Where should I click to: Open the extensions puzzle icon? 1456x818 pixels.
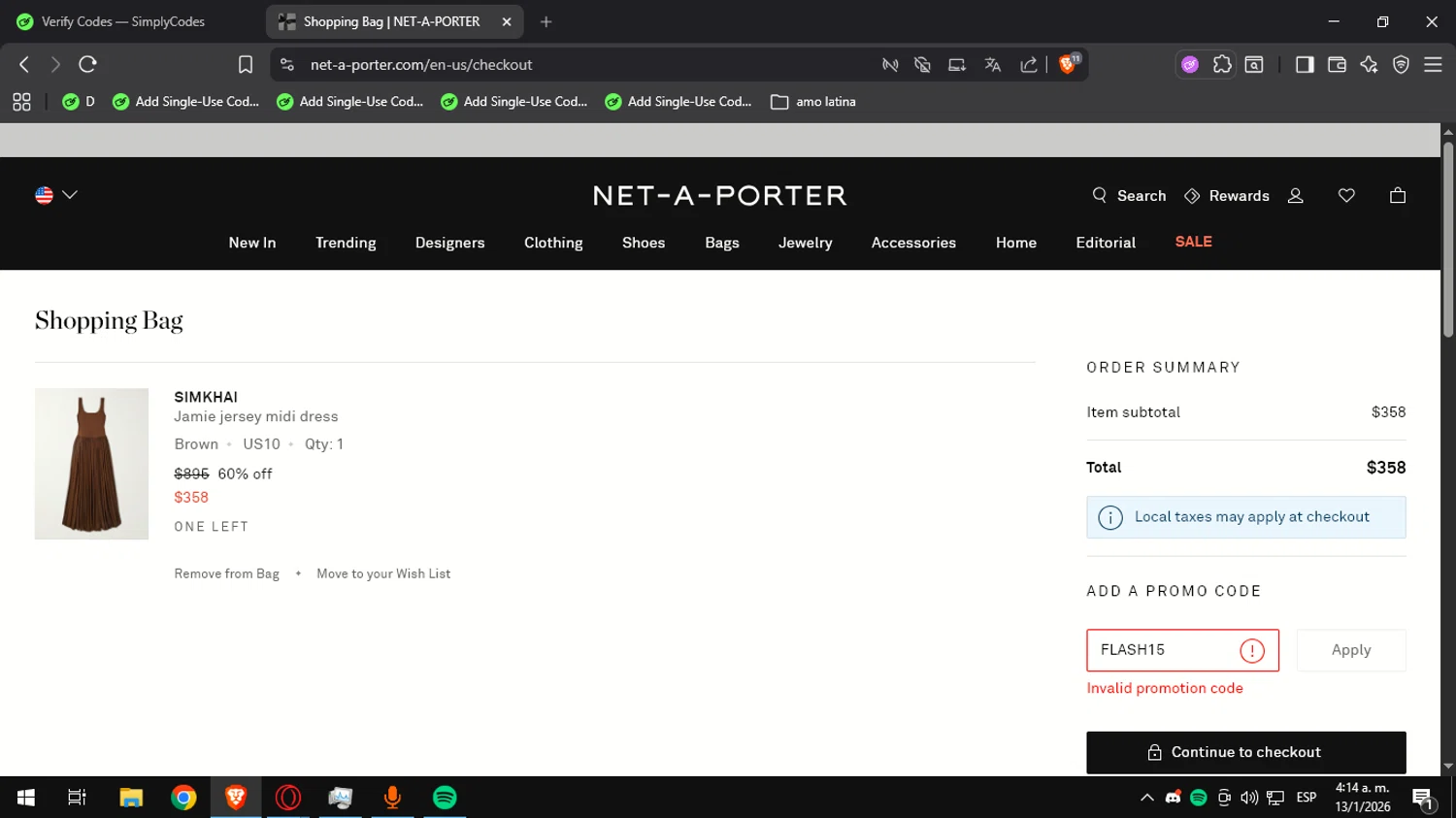click(x=1222, y=64)
